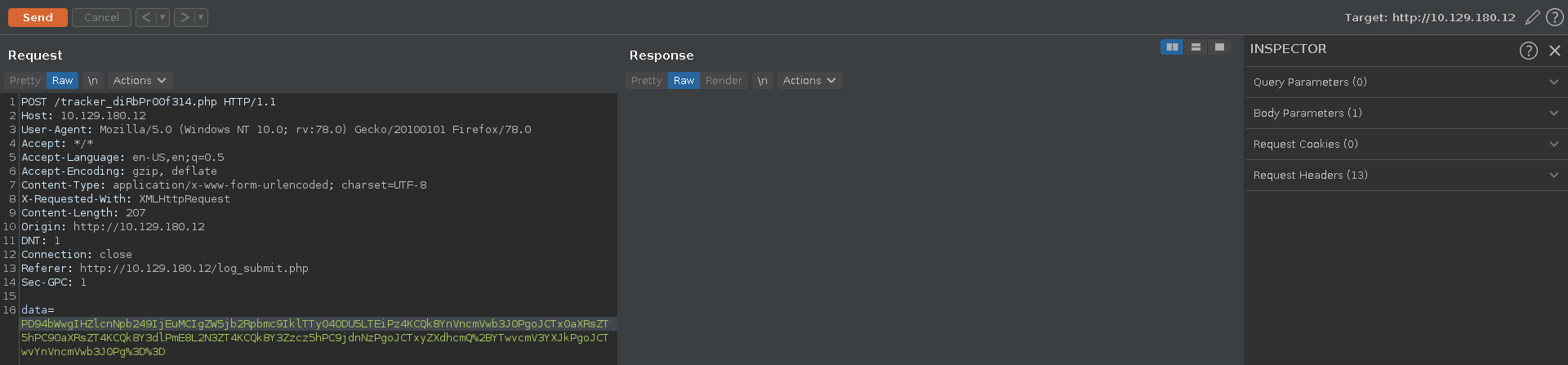Select combined single-pane layout icon
This screenshot has width=1568, height=365.
click(1219, 47)
